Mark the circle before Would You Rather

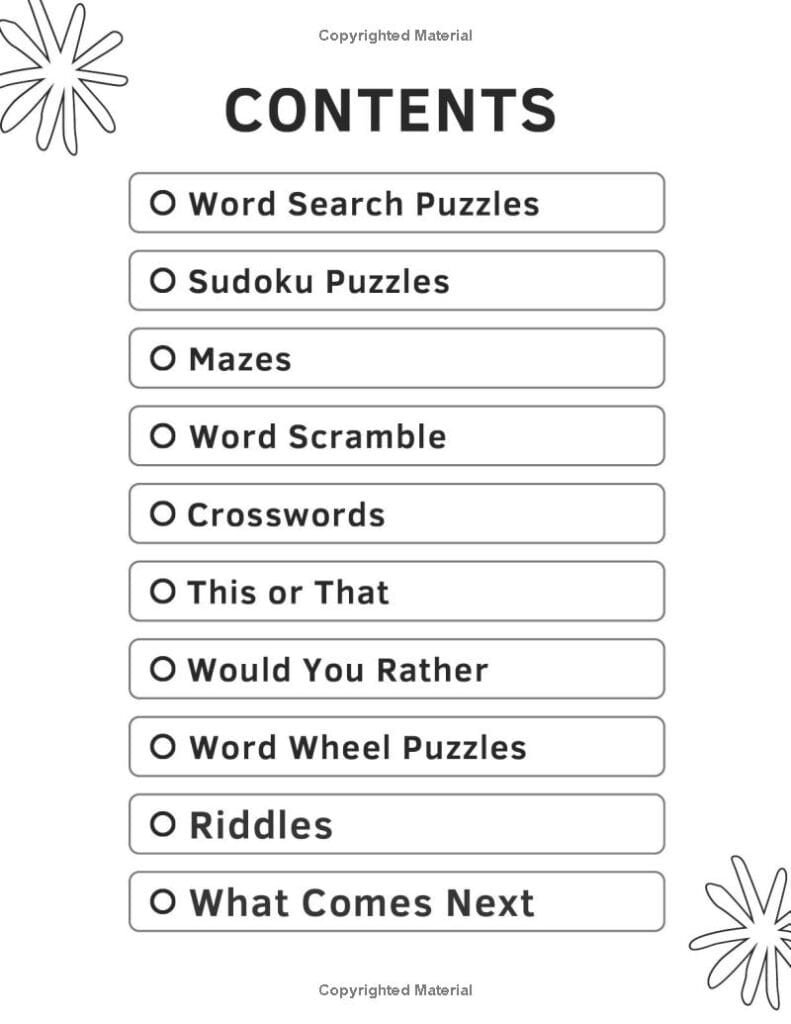click(x=163, y=669)
